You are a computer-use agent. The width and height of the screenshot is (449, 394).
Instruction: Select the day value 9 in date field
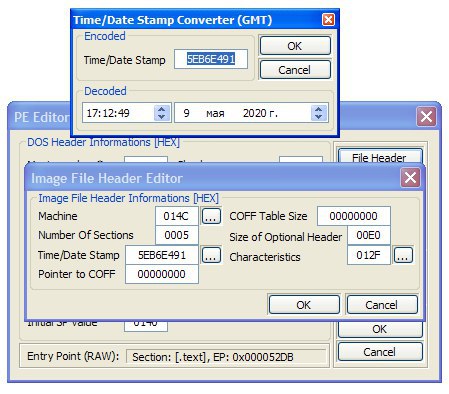(x=186, y=113)
